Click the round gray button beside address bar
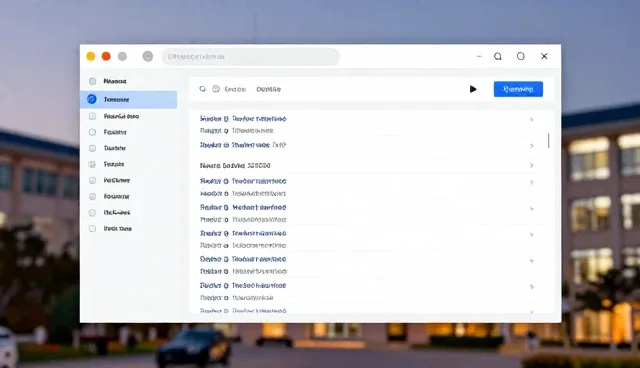 coord(148,56)
